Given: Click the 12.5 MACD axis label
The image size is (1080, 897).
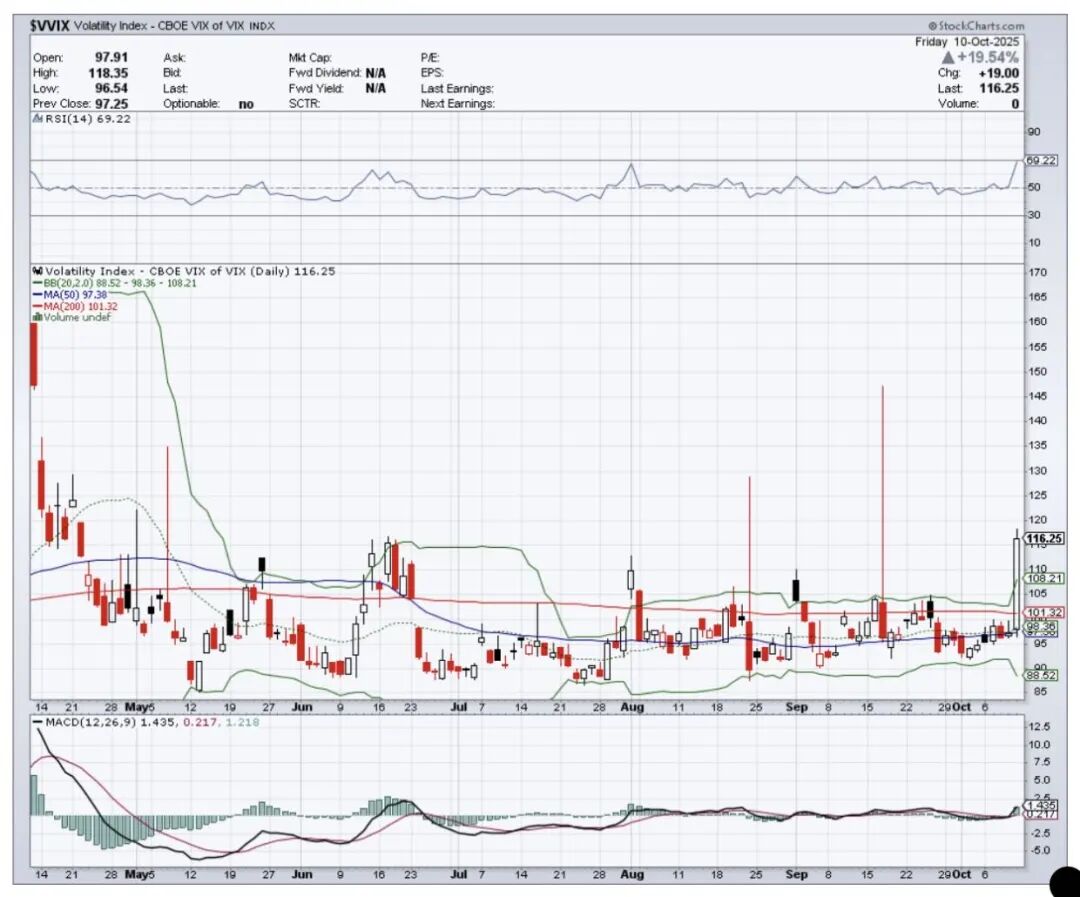Looking at the screenshot, I should click(x=1040, y=727).
